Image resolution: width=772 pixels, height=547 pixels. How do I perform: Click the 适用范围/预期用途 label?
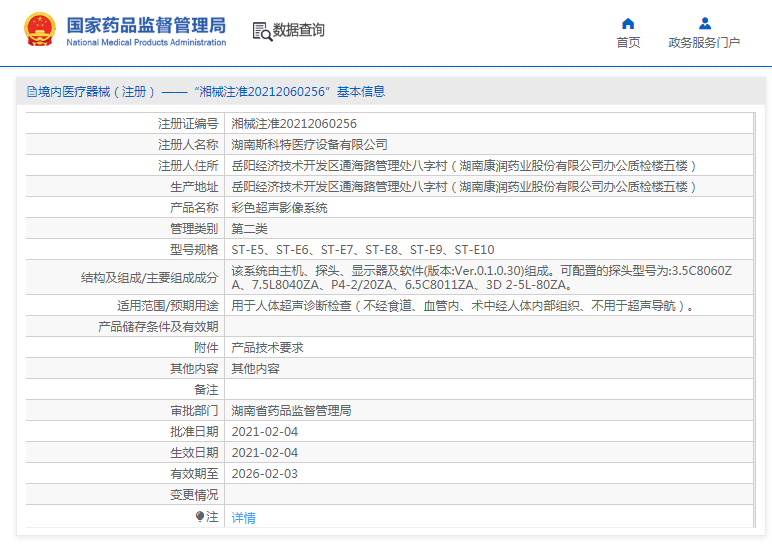tap(167, 306)
